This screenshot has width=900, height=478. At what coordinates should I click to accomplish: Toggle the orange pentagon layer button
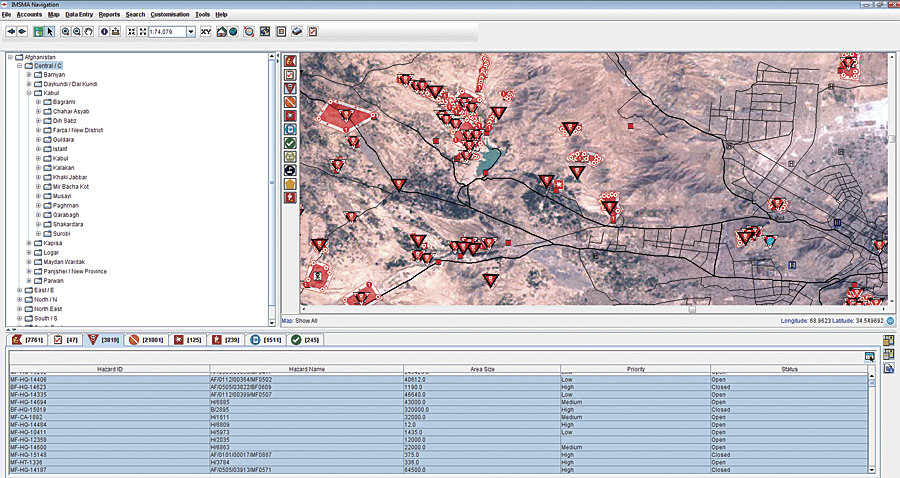pos(290,184)
